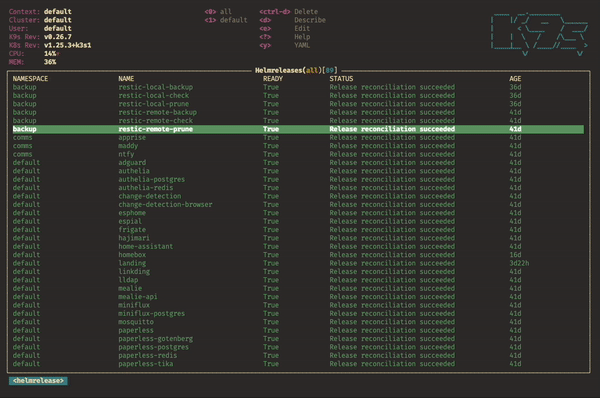Select the adguard release row
Image resolution: width=600 pixels, height=398 pixels.
(298, 163)
